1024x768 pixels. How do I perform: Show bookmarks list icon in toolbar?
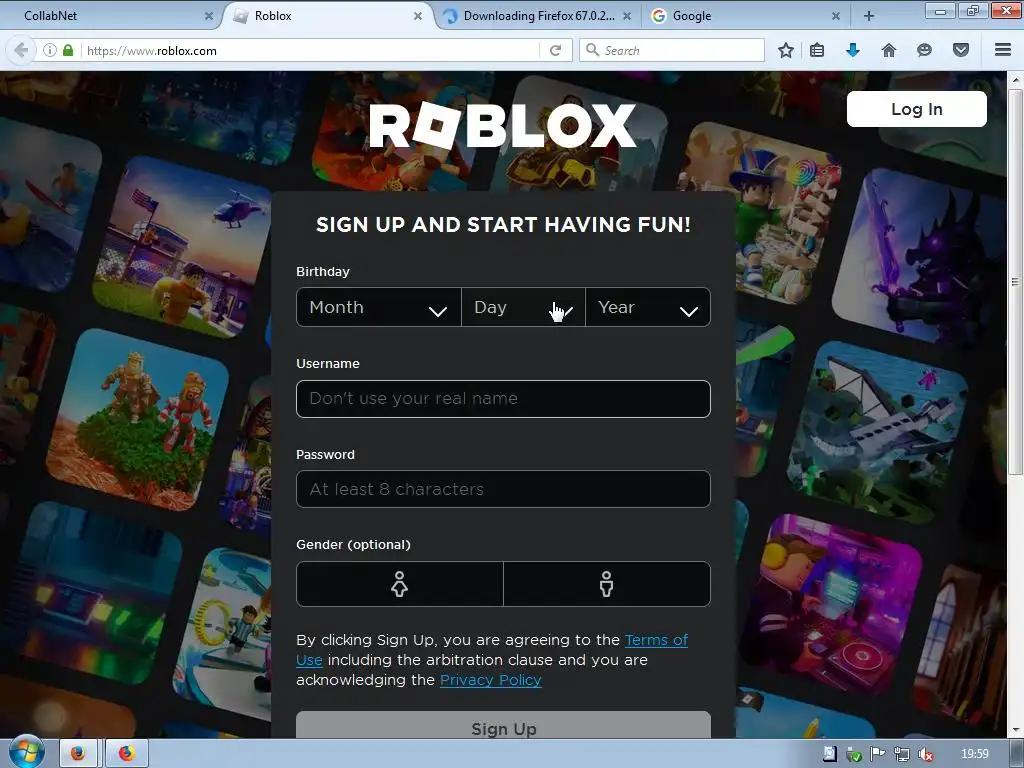(x=817, y=50)
